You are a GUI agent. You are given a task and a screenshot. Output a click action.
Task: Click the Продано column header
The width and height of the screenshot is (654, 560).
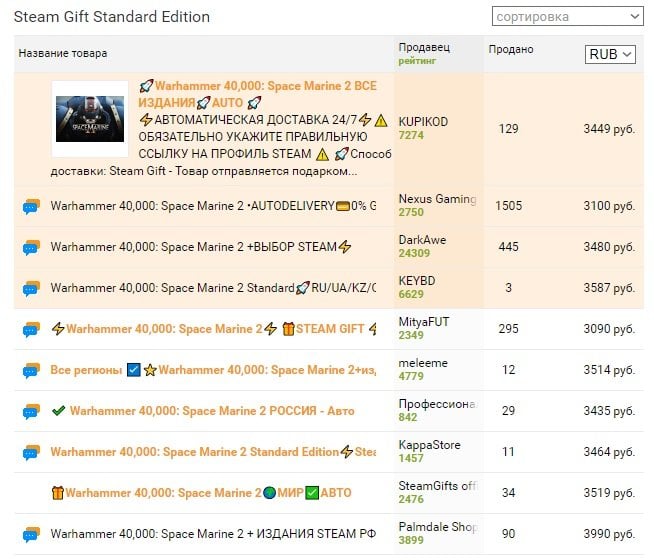pos(511,49)
